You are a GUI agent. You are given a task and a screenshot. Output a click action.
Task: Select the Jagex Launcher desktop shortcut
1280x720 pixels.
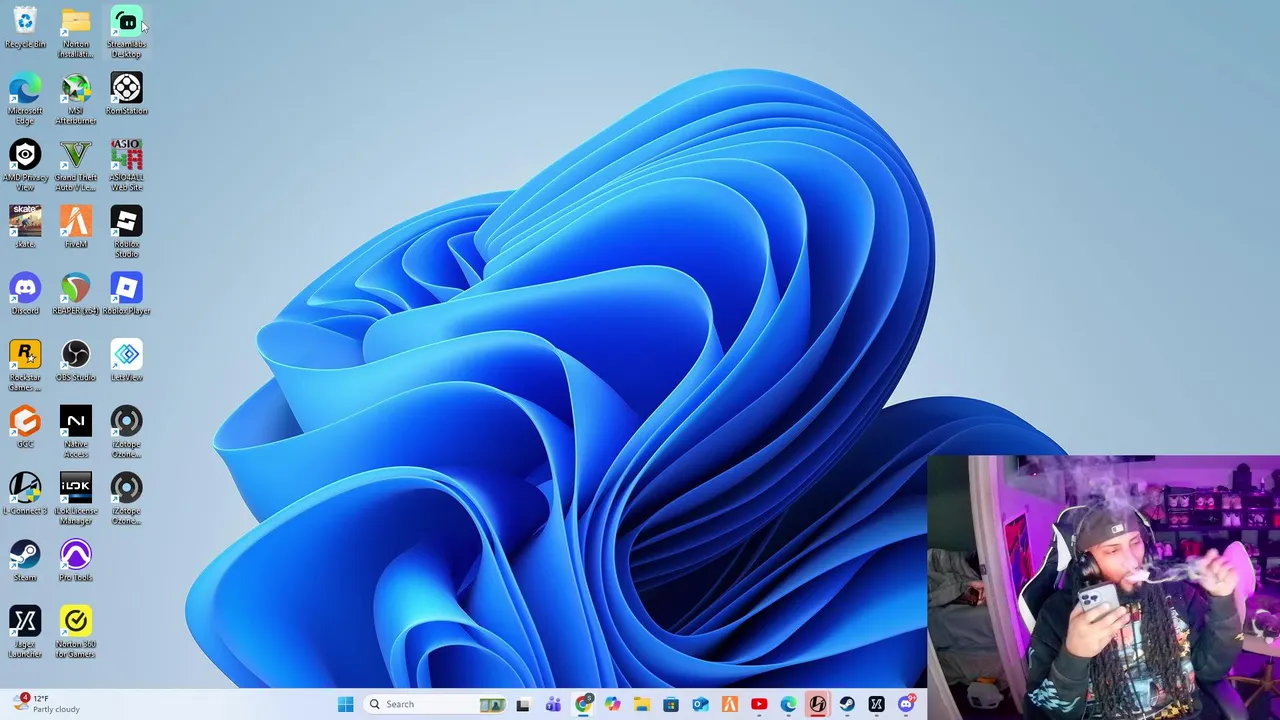[x=25, y=632]
